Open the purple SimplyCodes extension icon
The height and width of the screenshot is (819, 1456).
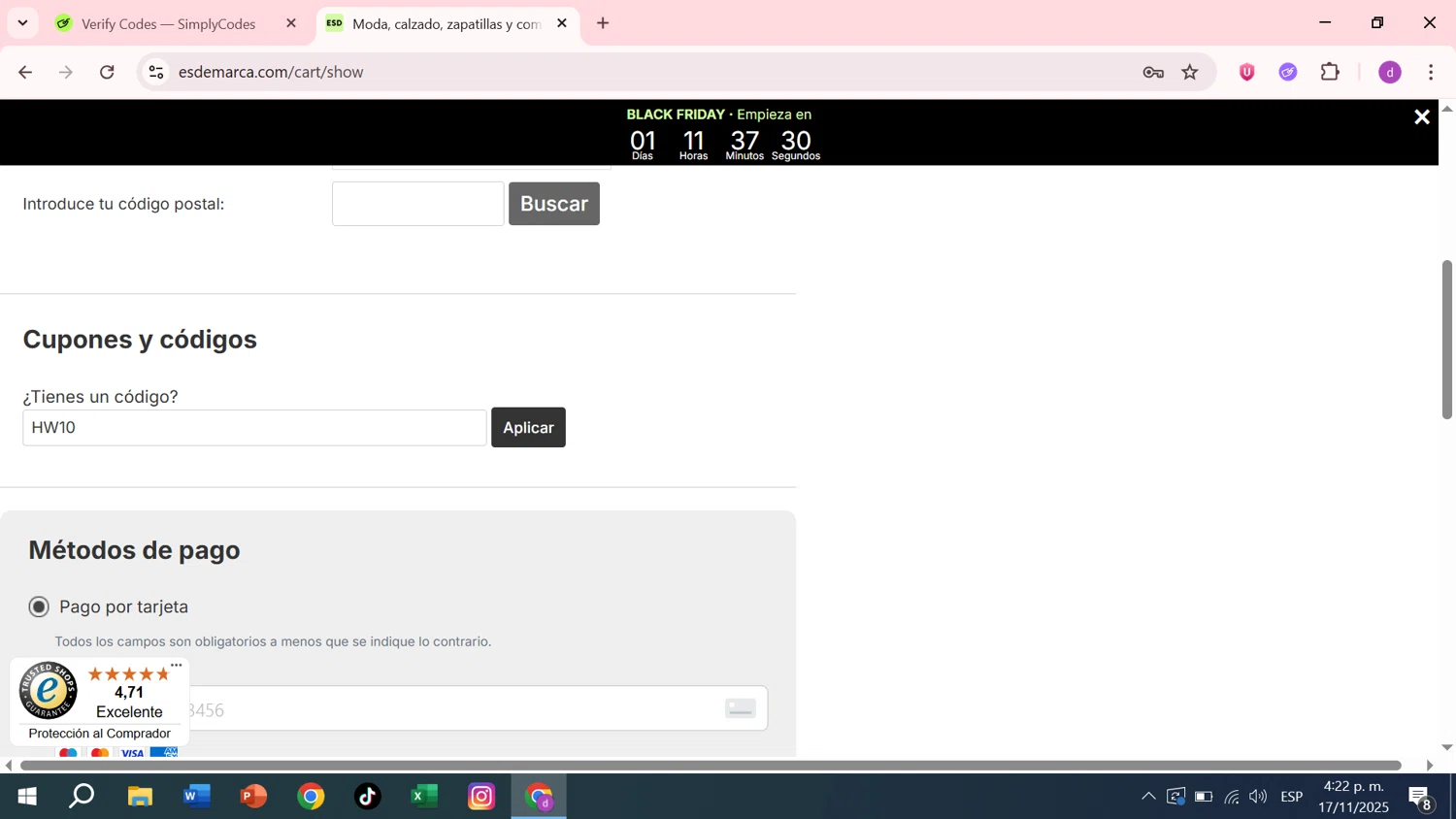pos(1288,72)
